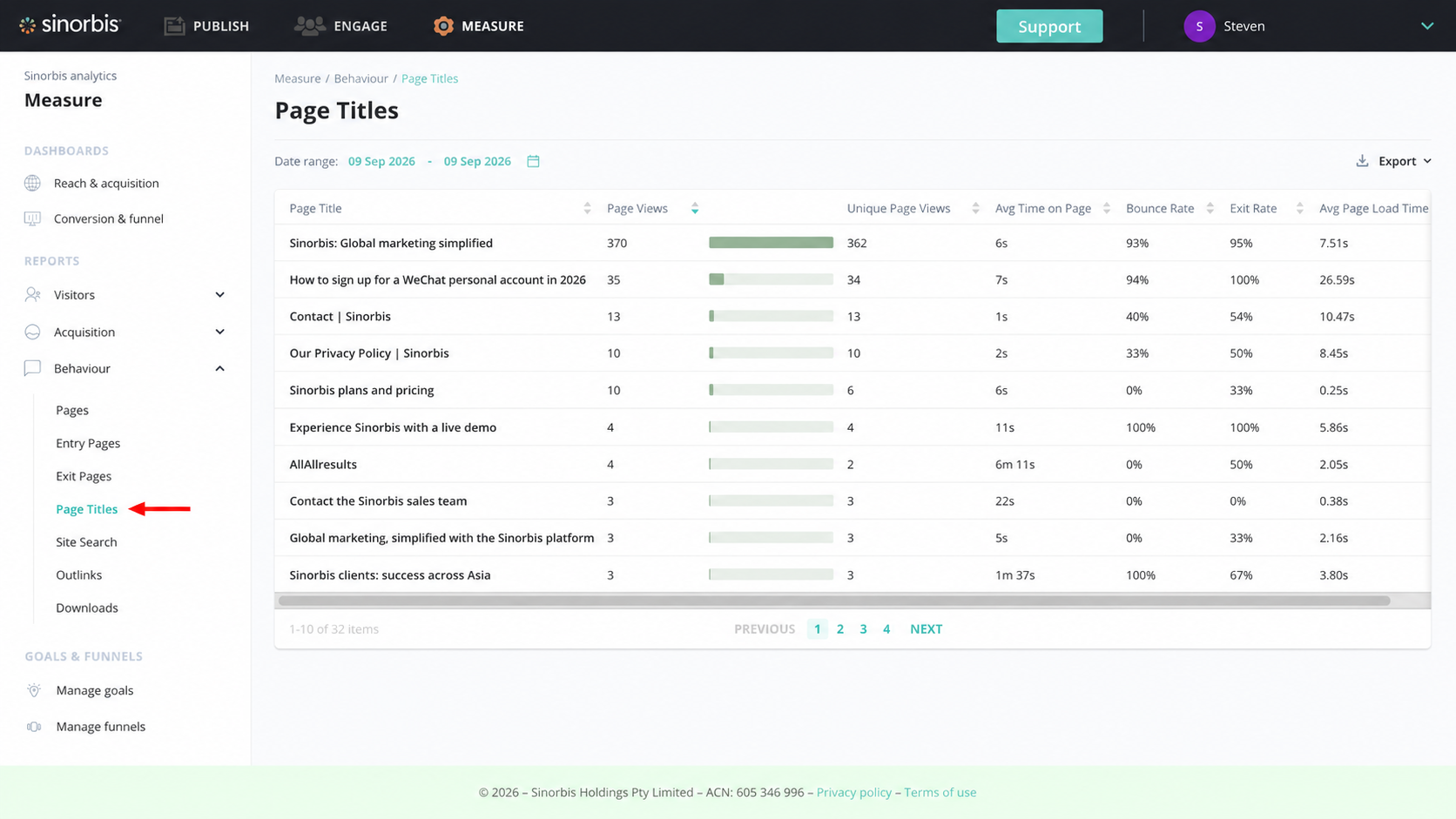
Task: Open the Downloads report
Action: coord(87,608)
